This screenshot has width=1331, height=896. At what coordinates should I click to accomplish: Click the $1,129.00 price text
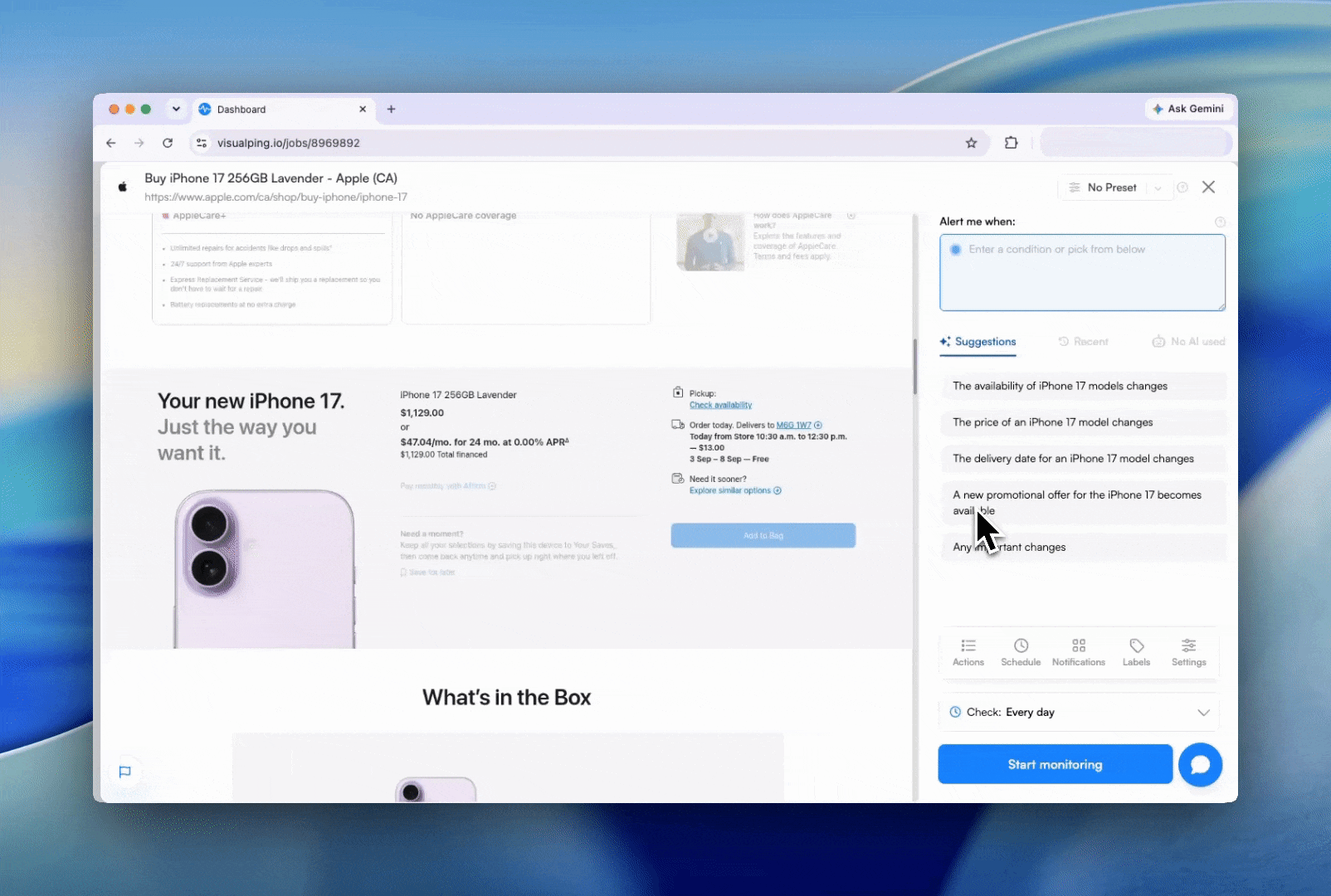(x=422, y=413)
